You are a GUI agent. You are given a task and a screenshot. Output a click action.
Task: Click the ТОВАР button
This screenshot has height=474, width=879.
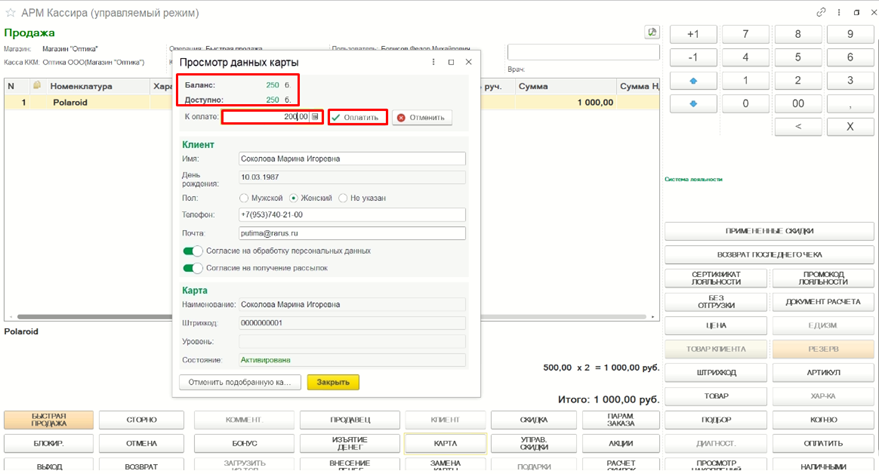(x=716, y=396)
